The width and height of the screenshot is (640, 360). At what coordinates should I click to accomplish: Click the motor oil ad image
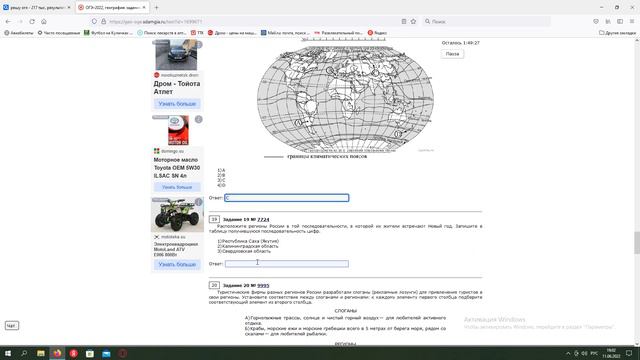(178, 131)
